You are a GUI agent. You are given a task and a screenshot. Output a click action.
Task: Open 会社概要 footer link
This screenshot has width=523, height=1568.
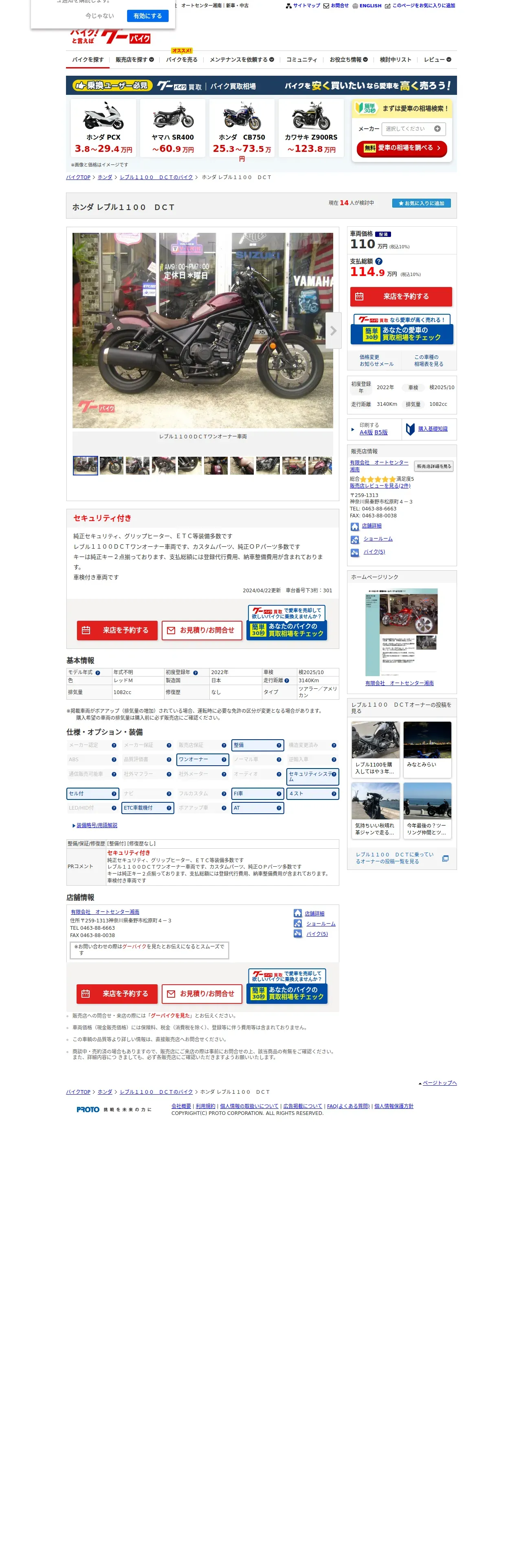[x=181, y=1106]
